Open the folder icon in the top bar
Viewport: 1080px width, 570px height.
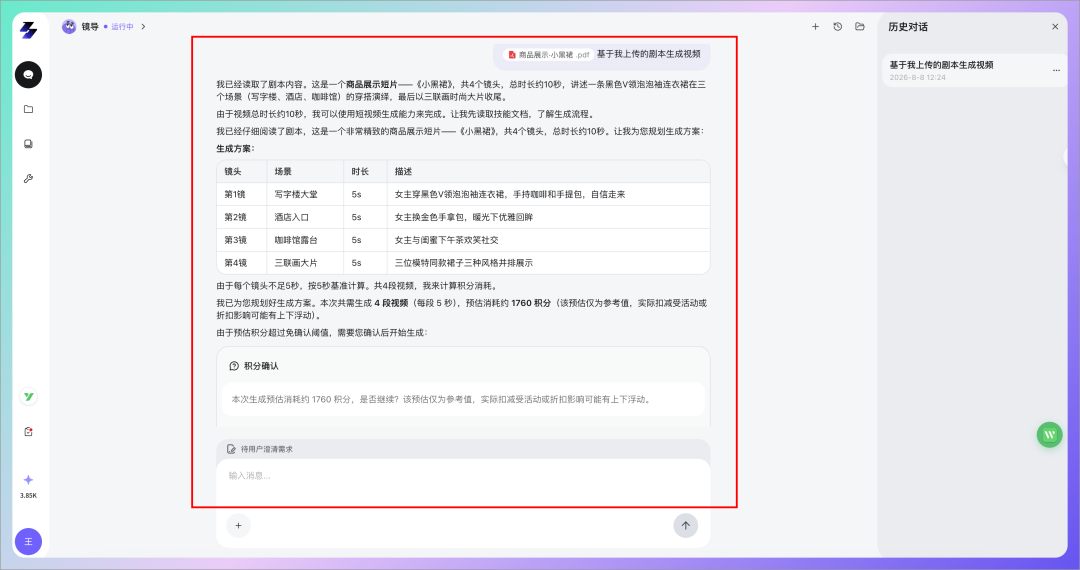tap(860, 26)
